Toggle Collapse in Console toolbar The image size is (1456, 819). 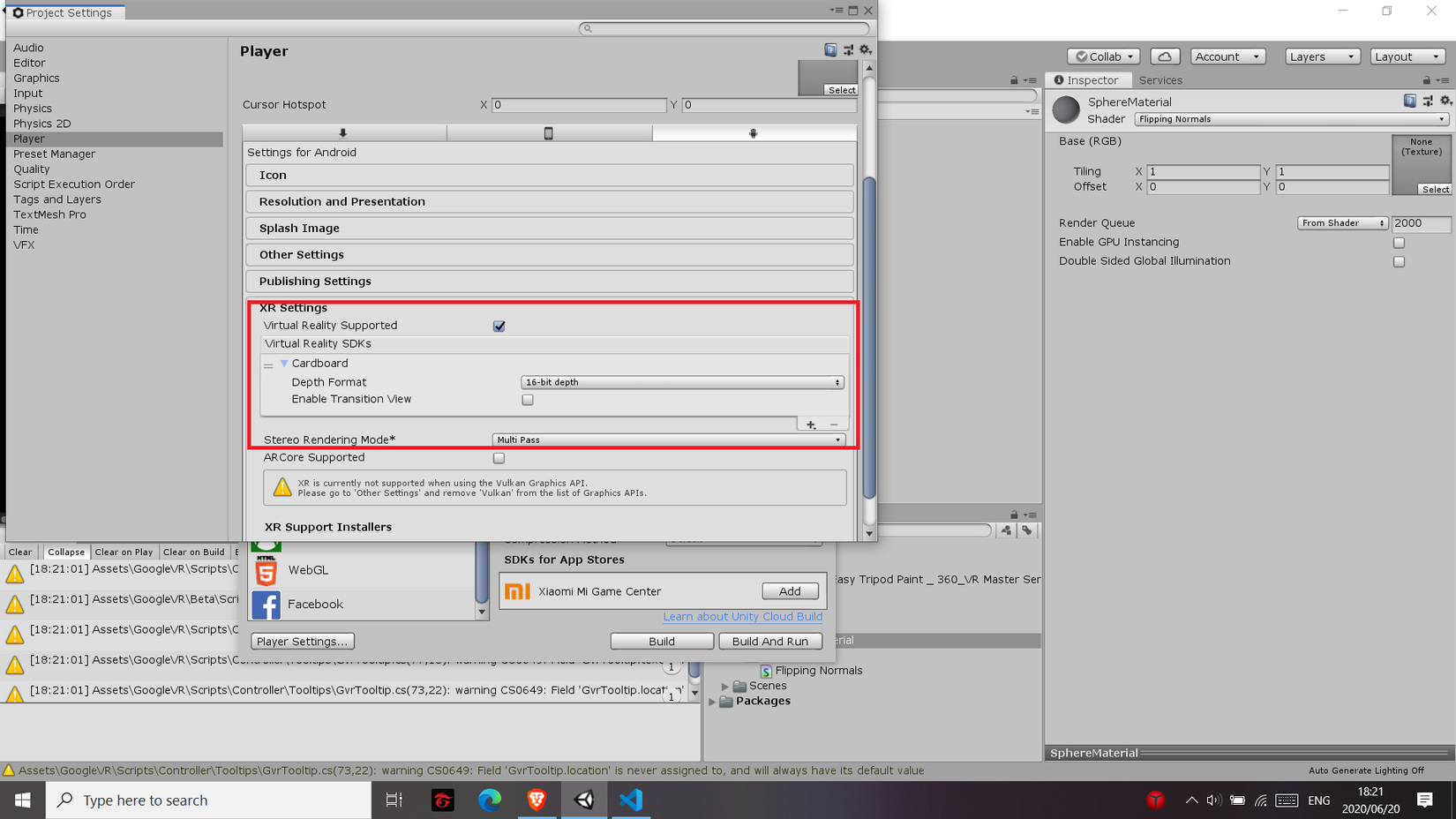coord(66,552)
